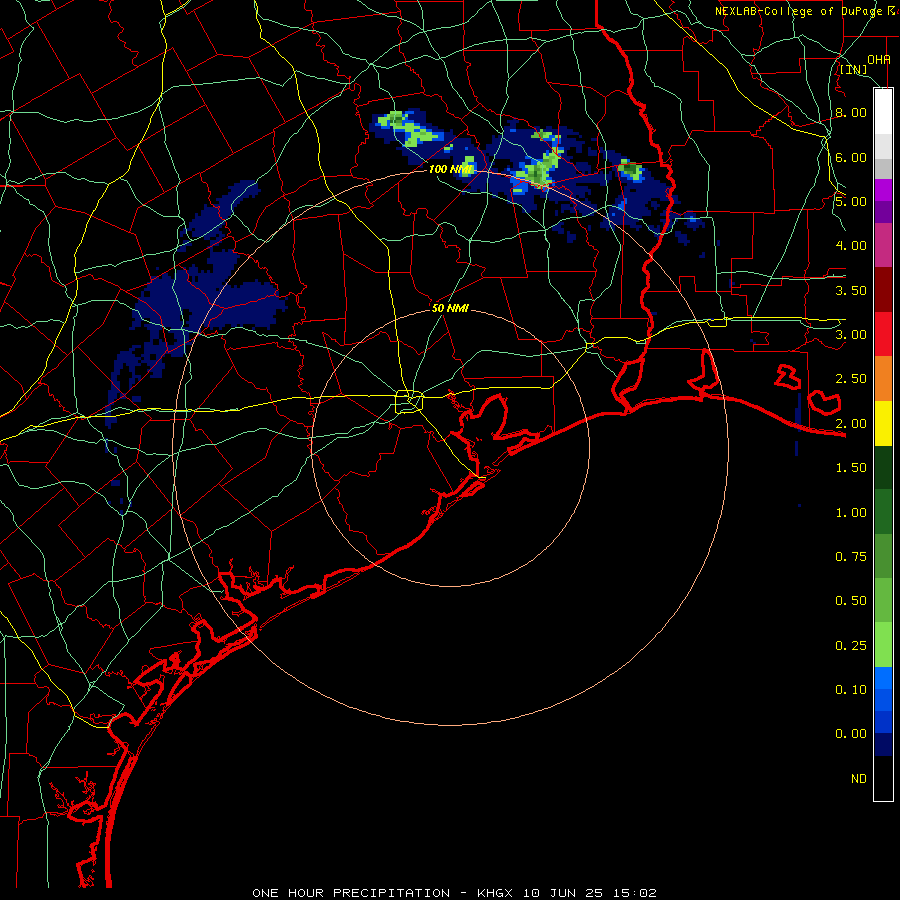Click the '0.25' scale label
The height and width of the screenshot is (900, 900).
(851, 646)
